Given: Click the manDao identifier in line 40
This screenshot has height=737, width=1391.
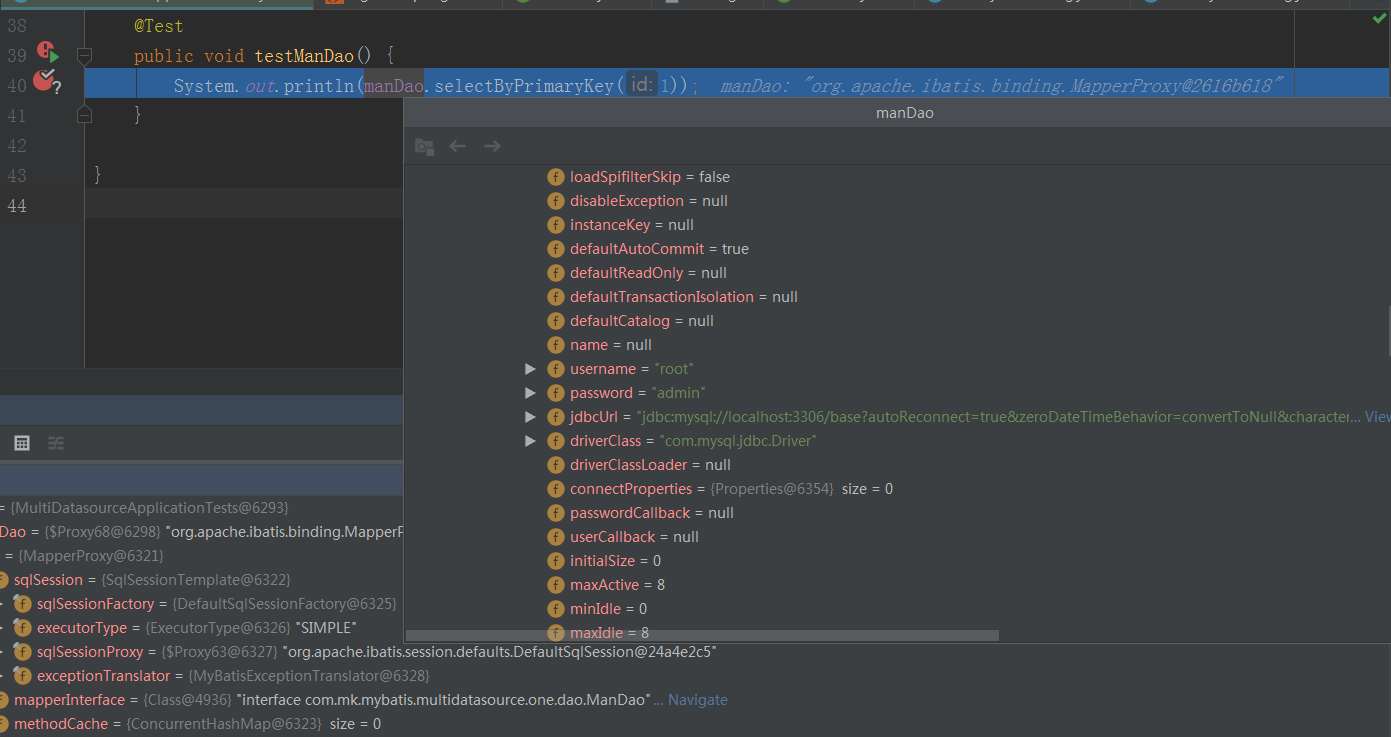Looking at the screenshot, I should (x=394, y=86).
